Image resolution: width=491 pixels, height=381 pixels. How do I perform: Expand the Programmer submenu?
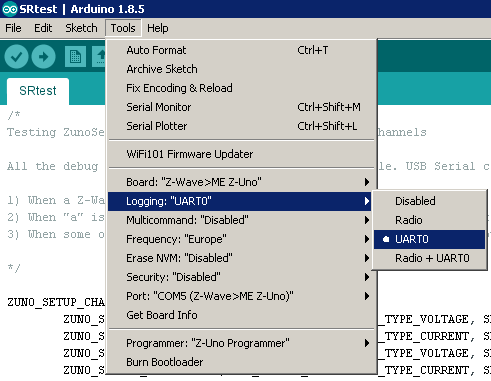241,343
